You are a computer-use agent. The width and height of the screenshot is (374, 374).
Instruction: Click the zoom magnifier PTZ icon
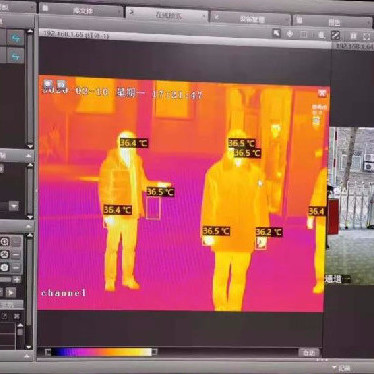point(5,242)
